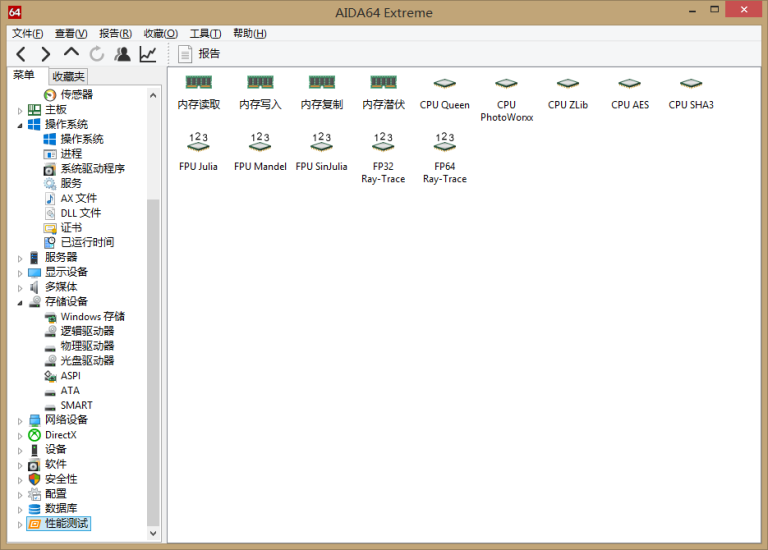Open the 文件(F) menu
This screenshot has height=550, width=768.
coord(27,33)
